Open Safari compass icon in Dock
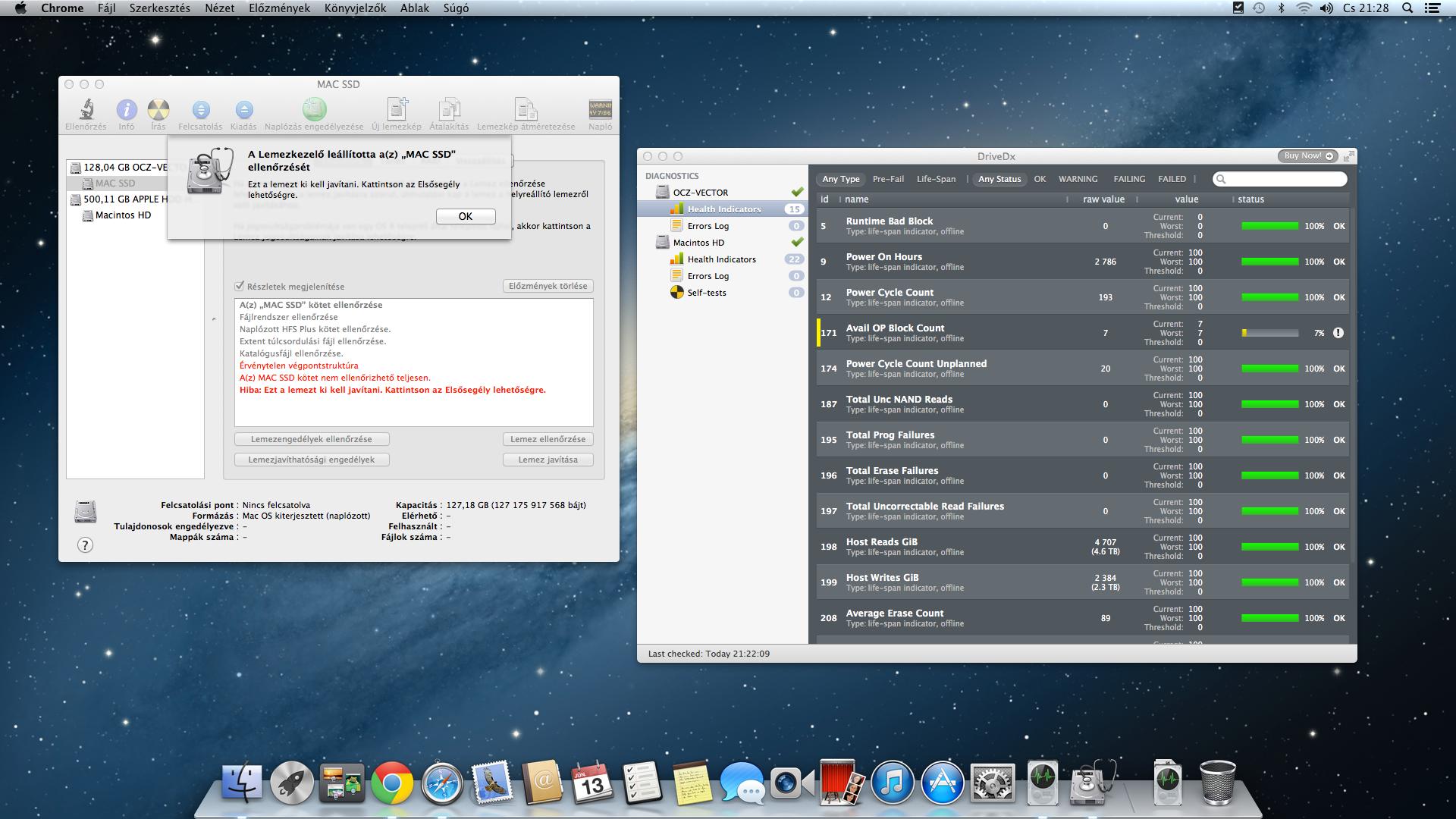The image size is (1456, 819). pyautogui.click(x=442, y=783)
